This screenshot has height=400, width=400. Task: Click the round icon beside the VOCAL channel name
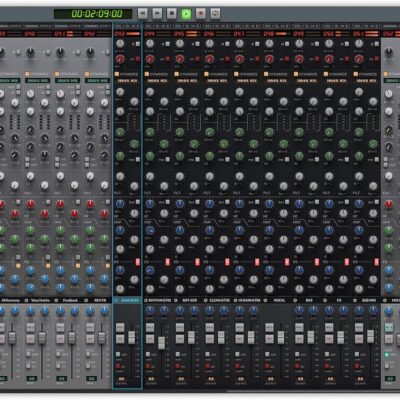pos(265,300)
